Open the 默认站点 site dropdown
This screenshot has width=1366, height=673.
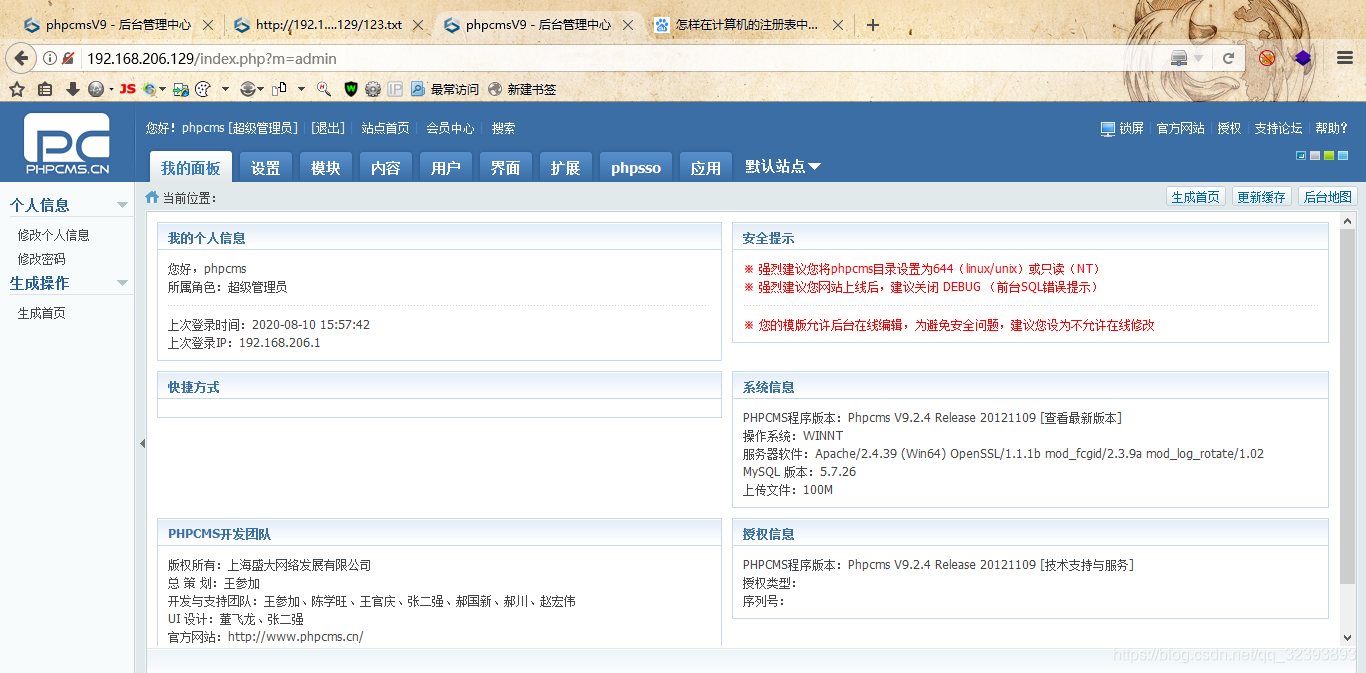783,167
